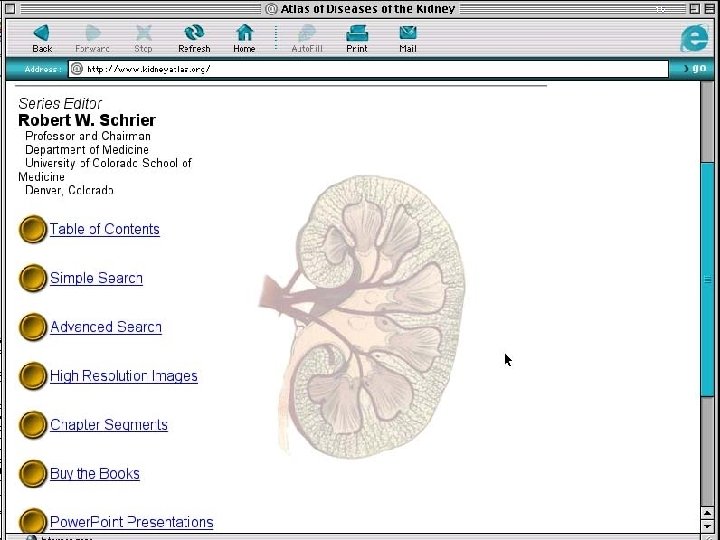Click the go button beside address

pos(695,68)
